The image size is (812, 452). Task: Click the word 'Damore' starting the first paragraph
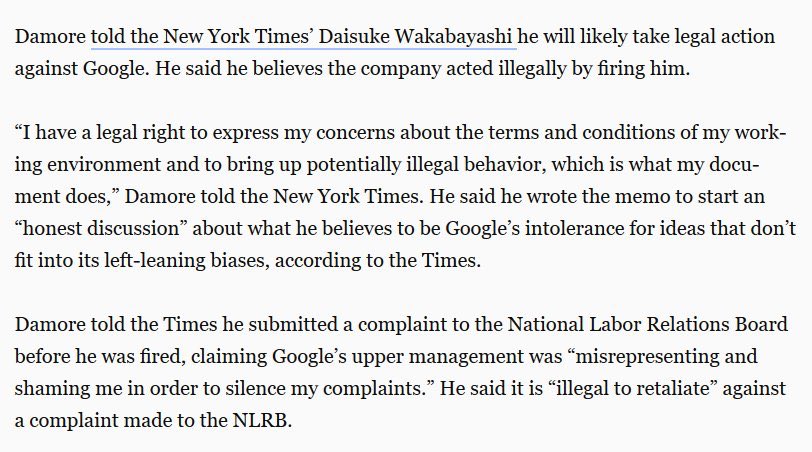click(49, 36)
